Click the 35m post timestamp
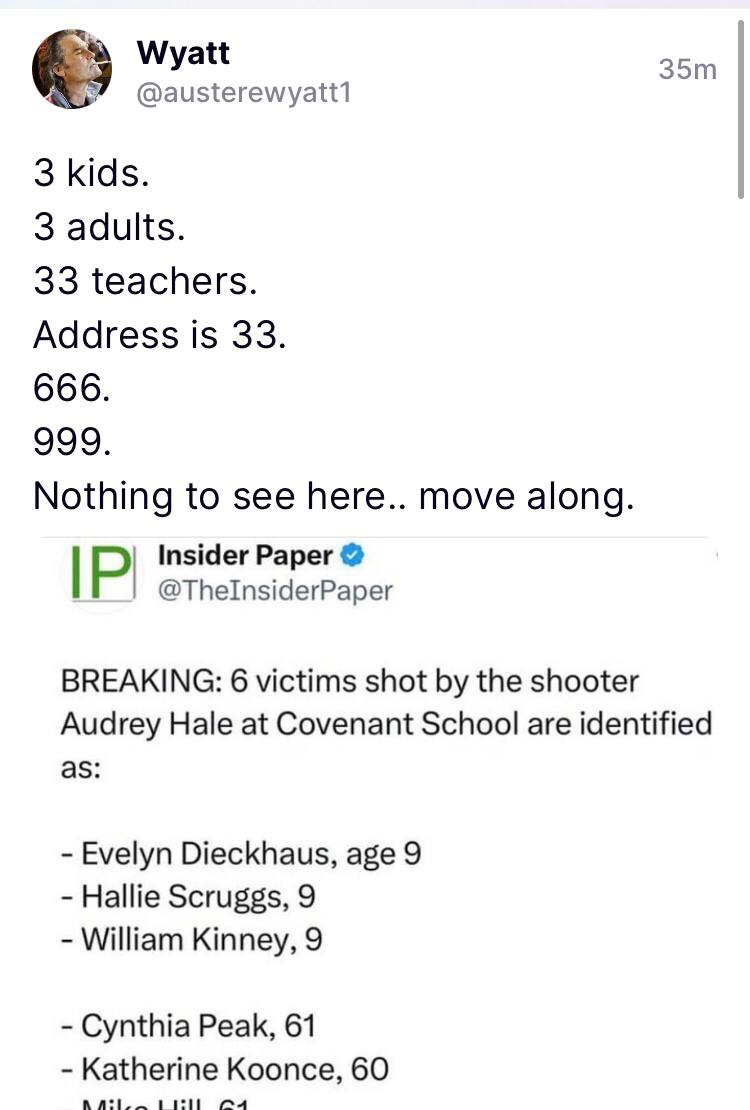The width and height of the screenshot is (750, 1110). pyautogui.click(x=688, y=69)
